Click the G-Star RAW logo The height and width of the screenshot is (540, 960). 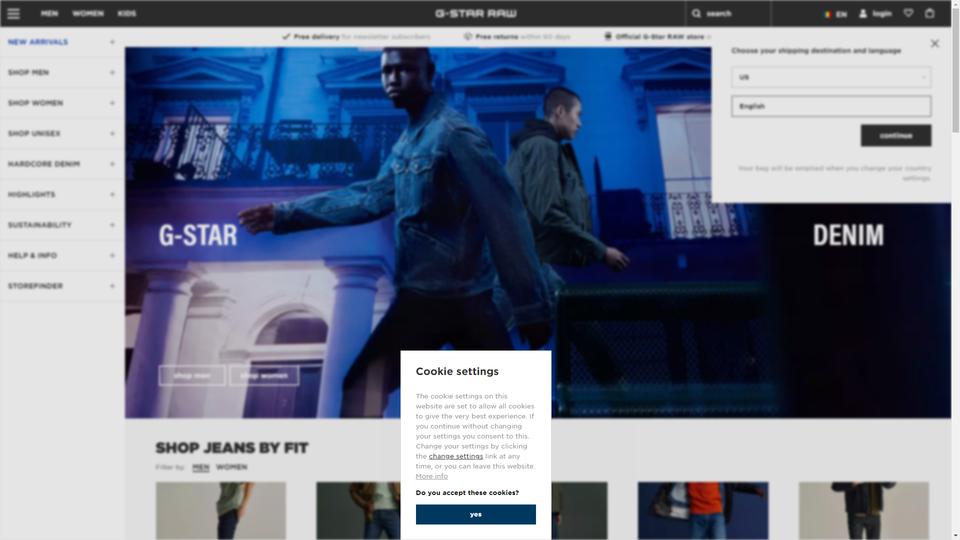[x=476, y=13]
